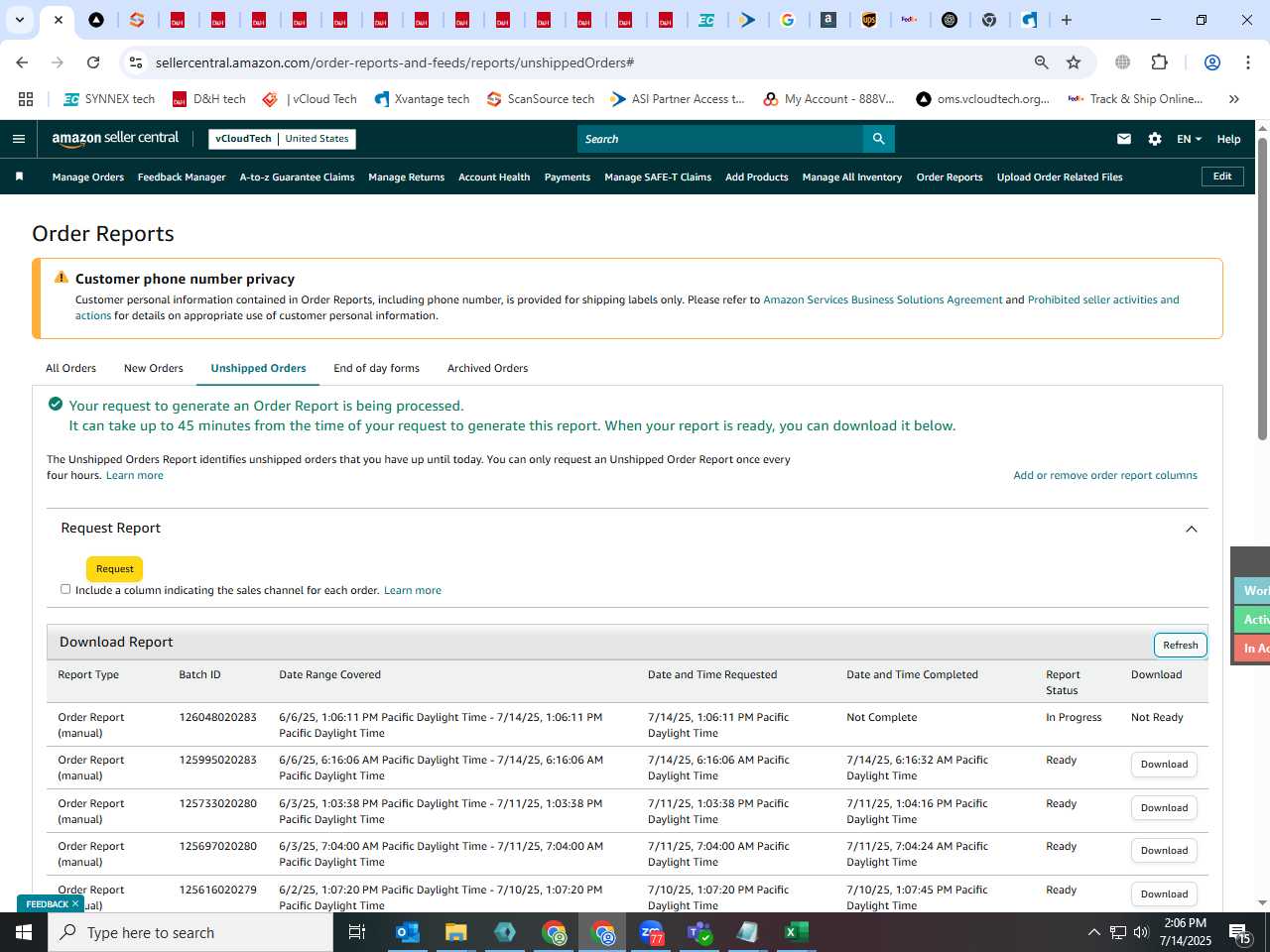The image size is (1270, 952).
Task: Open Payments in the navigation bar
Action: [x=568, y=177]
